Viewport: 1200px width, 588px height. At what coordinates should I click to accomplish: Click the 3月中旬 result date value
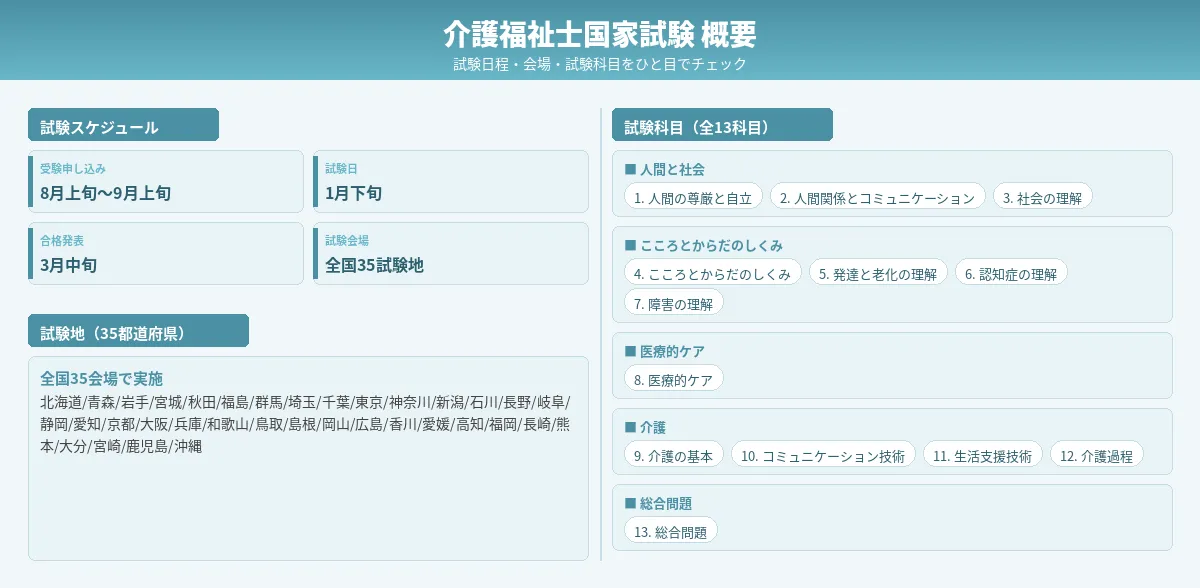click(68, 265)
